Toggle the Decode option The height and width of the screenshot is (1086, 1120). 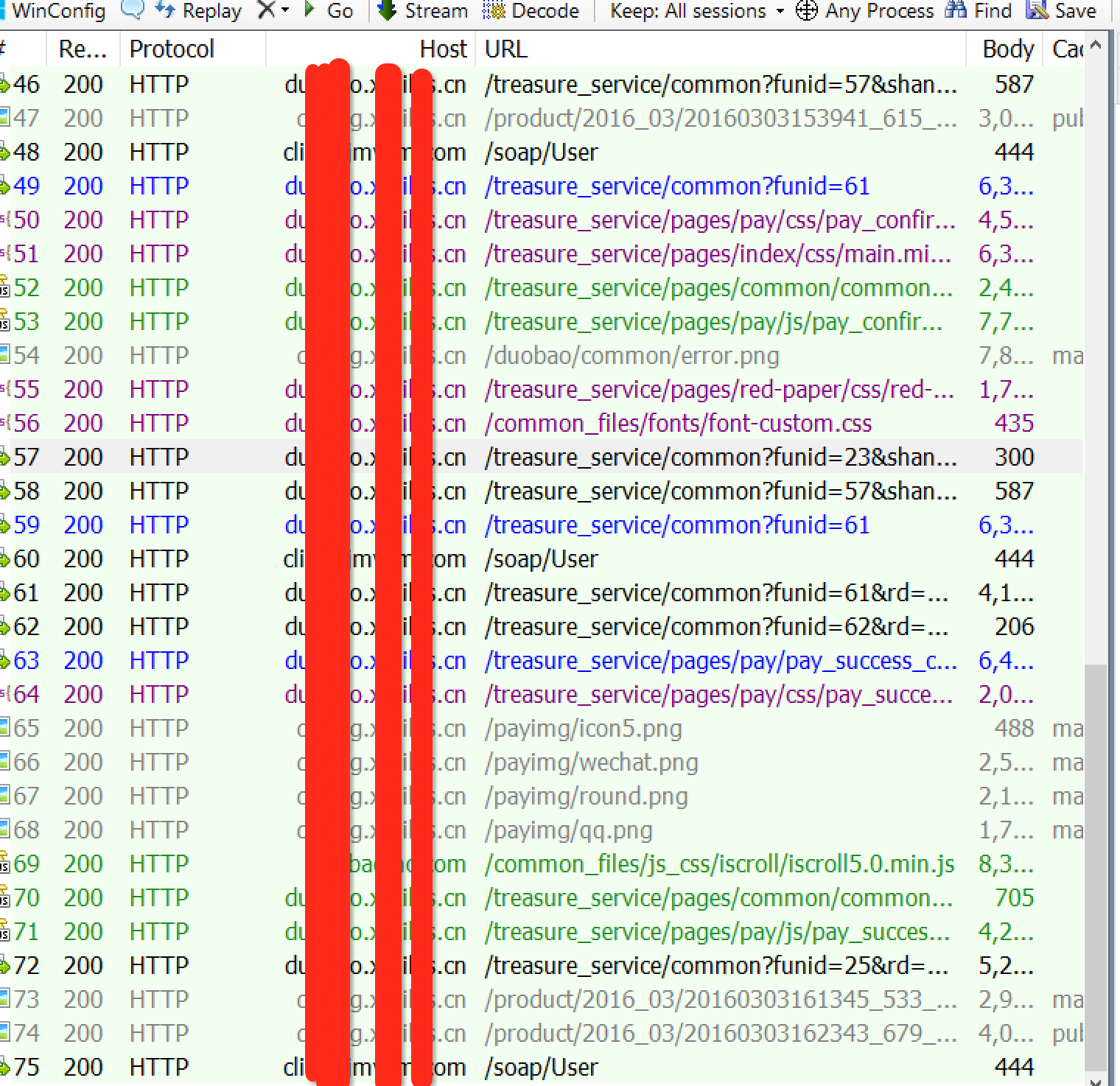531,10
